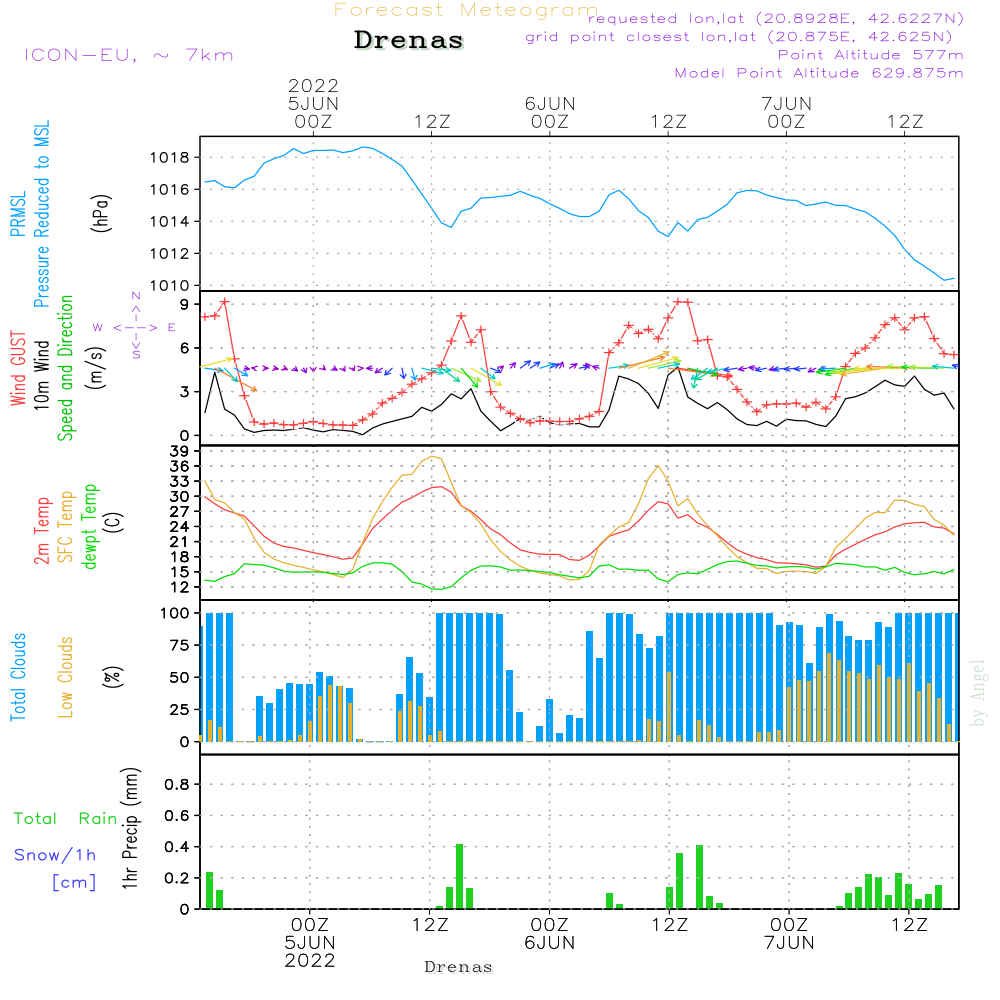1000x1000 pixels.
Task: Click 'Model Point Altitude 629.875m' text
Action: pos(819,73)
